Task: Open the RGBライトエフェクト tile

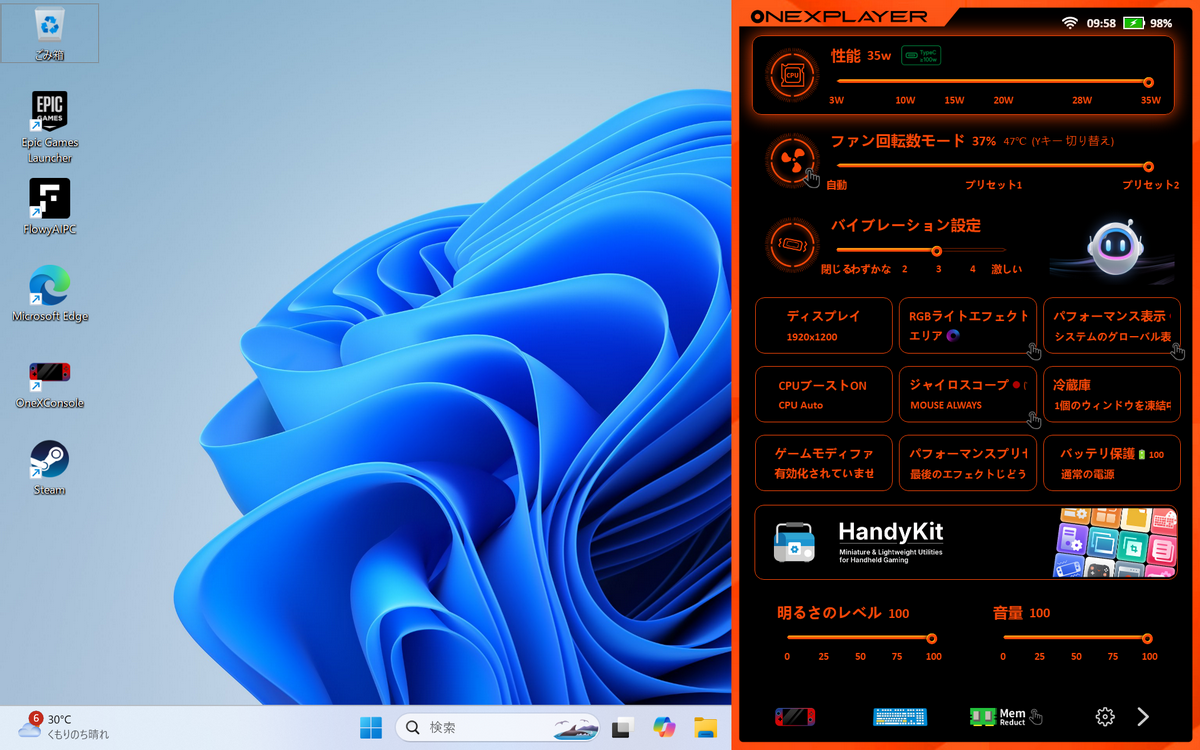Action: (968, 325)
